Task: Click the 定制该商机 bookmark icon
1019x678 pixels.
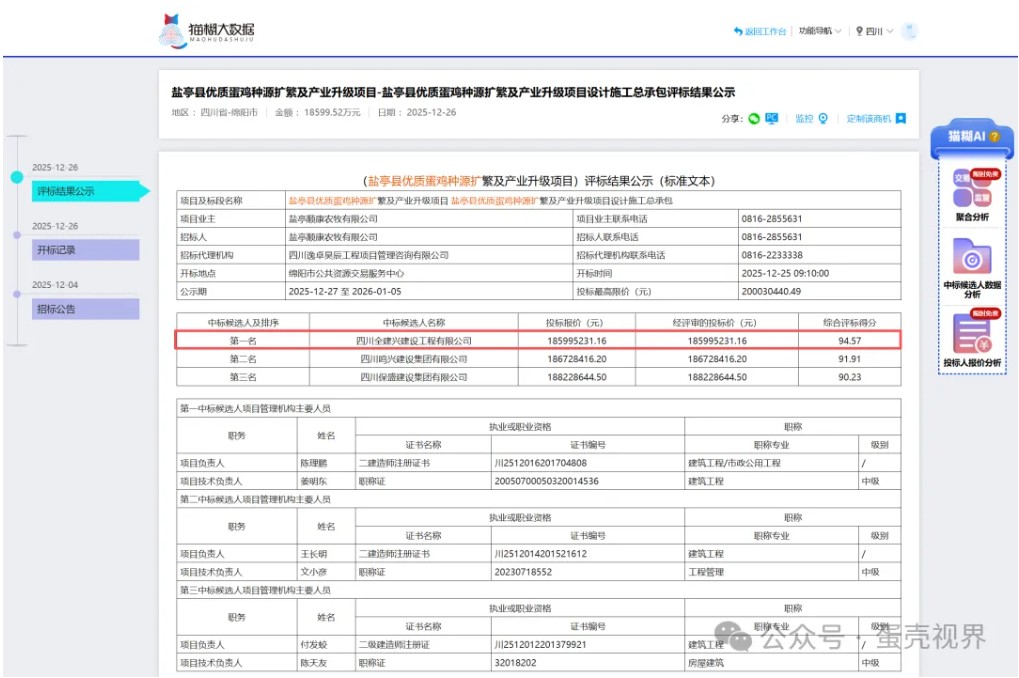Action: pyautogui.click(x=900, y=119)
